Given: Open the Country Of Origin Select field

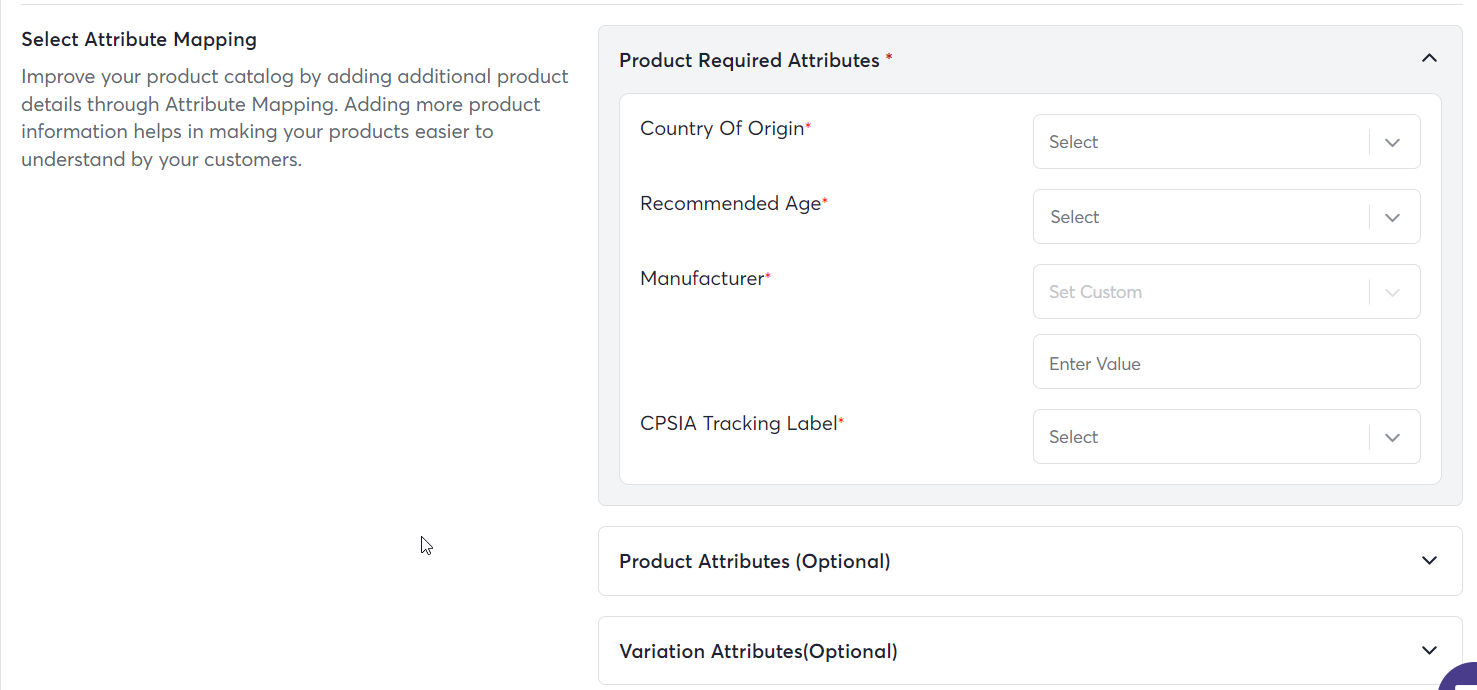Looking at the screenshot, I should 1226,142.
